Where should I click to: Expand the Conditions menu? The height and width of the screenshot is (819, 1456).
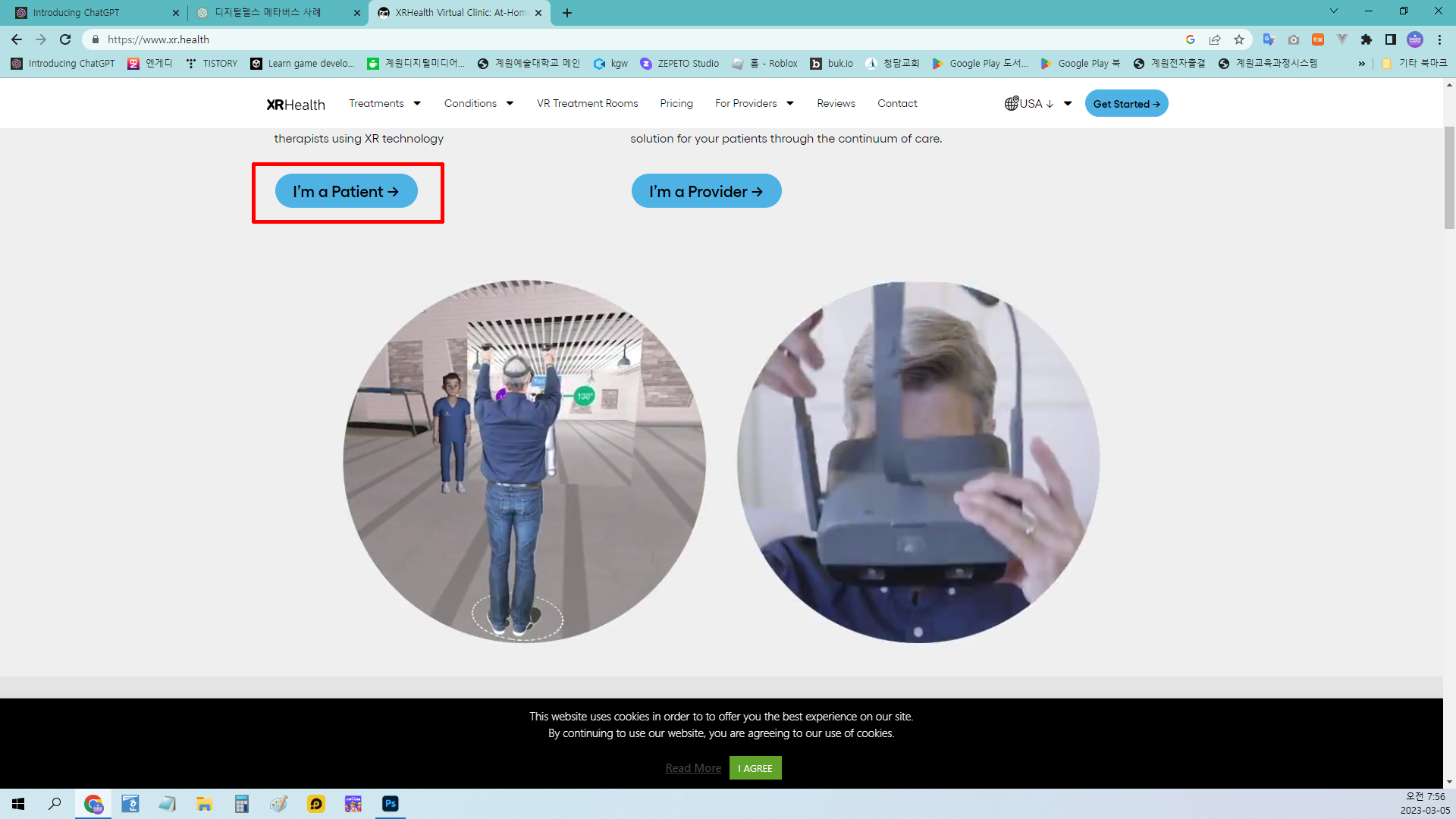[x=479, y=103]
